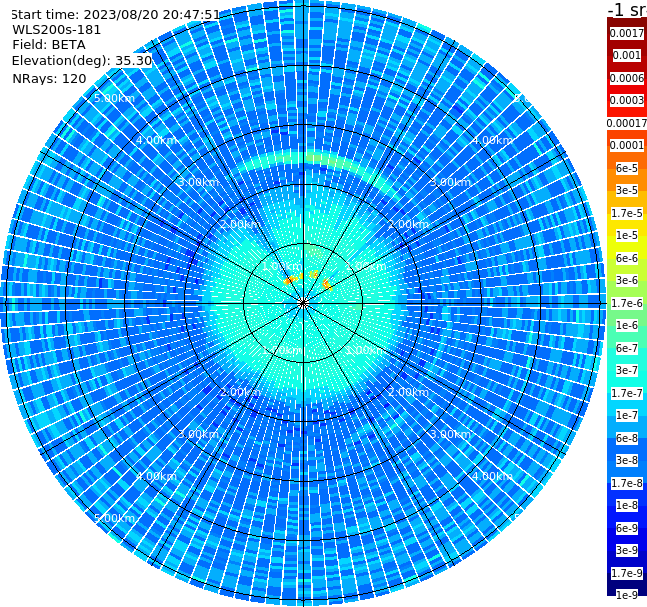Select the 1e-5 colorbar label

627,235
